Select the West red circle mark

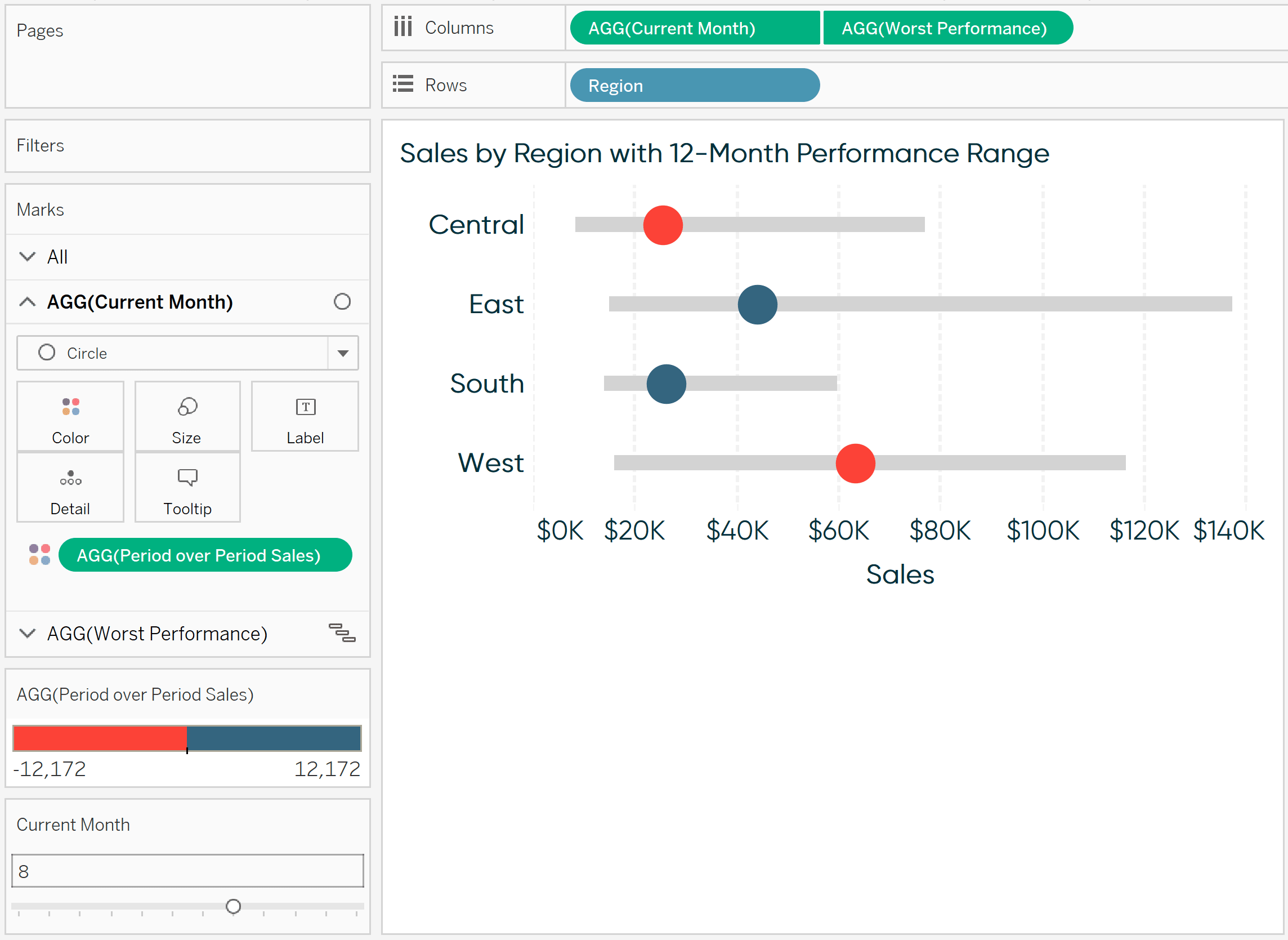(855, 463)
